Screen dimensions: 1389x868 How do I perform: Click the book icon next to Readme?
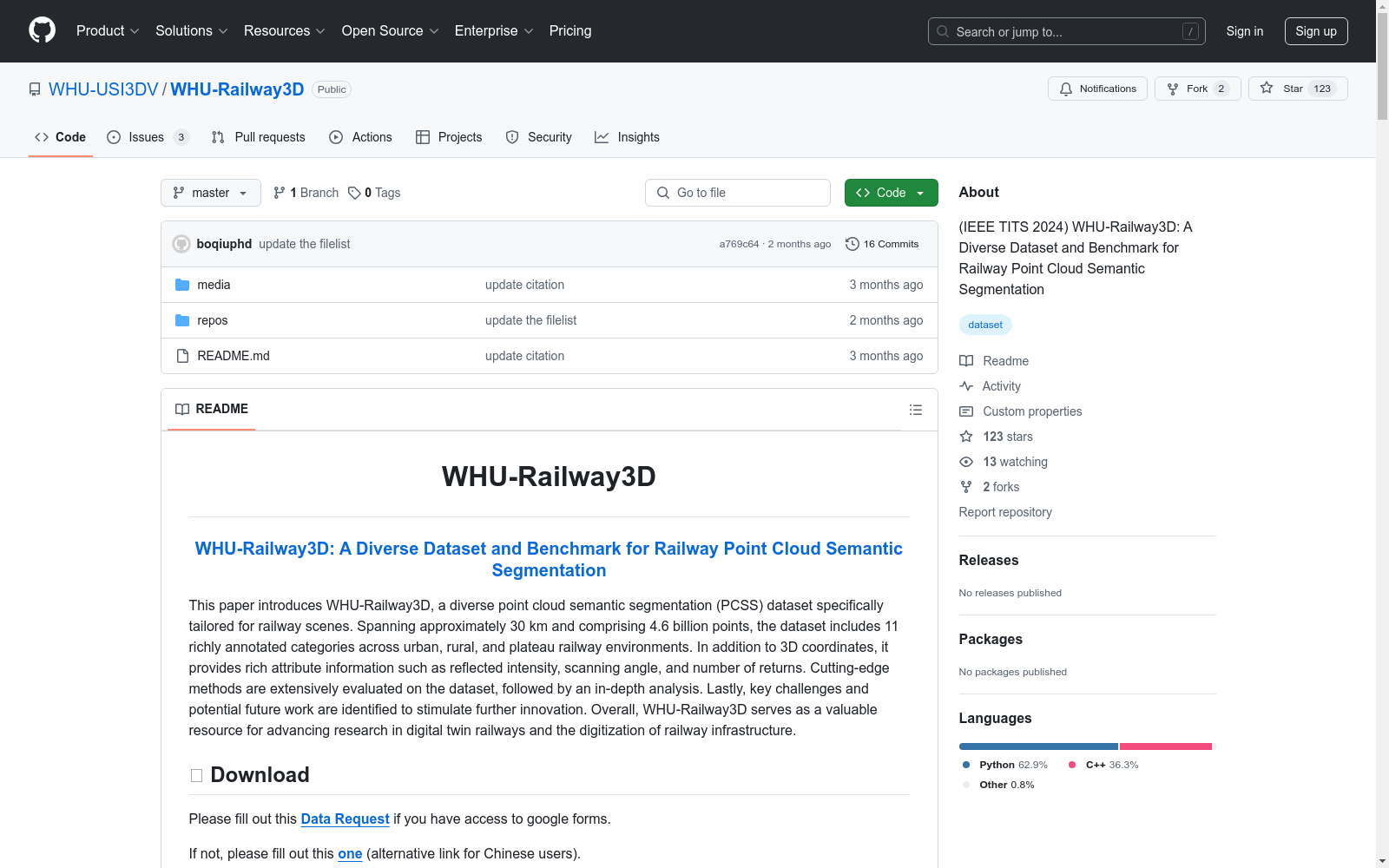[966, 361]
